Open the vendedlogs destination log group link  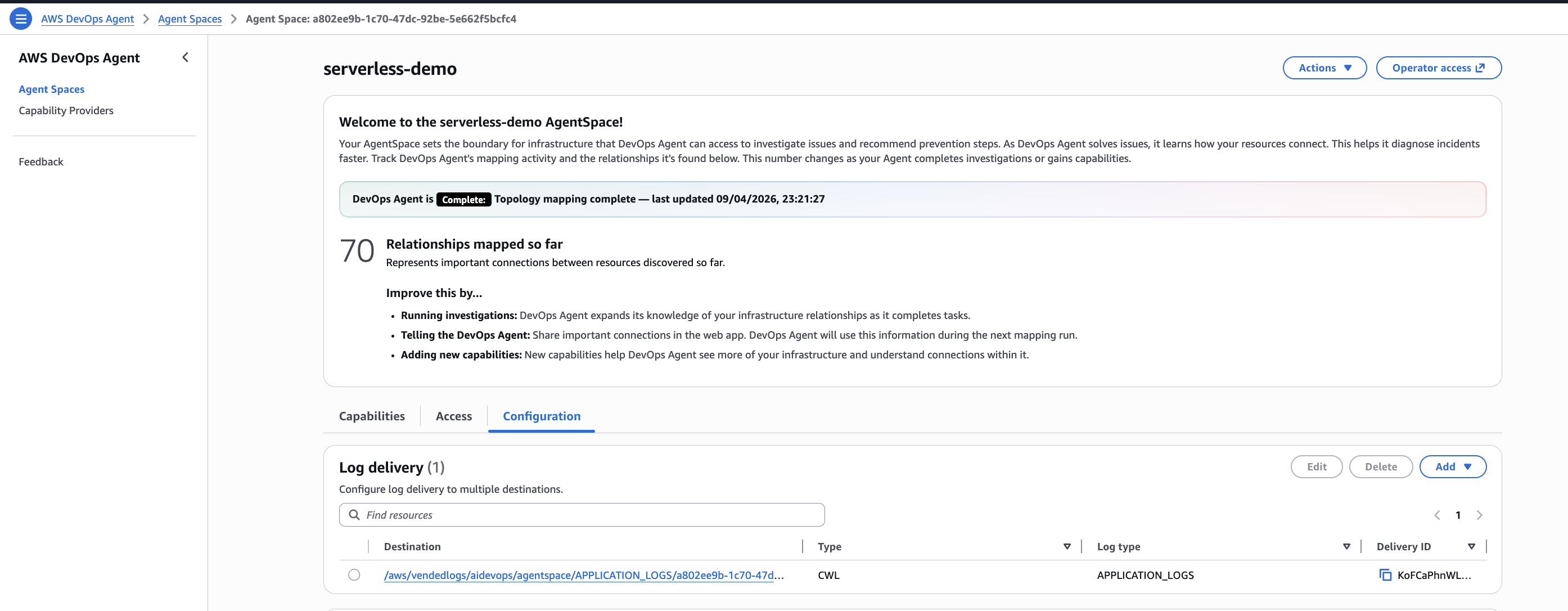click(583, 575)
